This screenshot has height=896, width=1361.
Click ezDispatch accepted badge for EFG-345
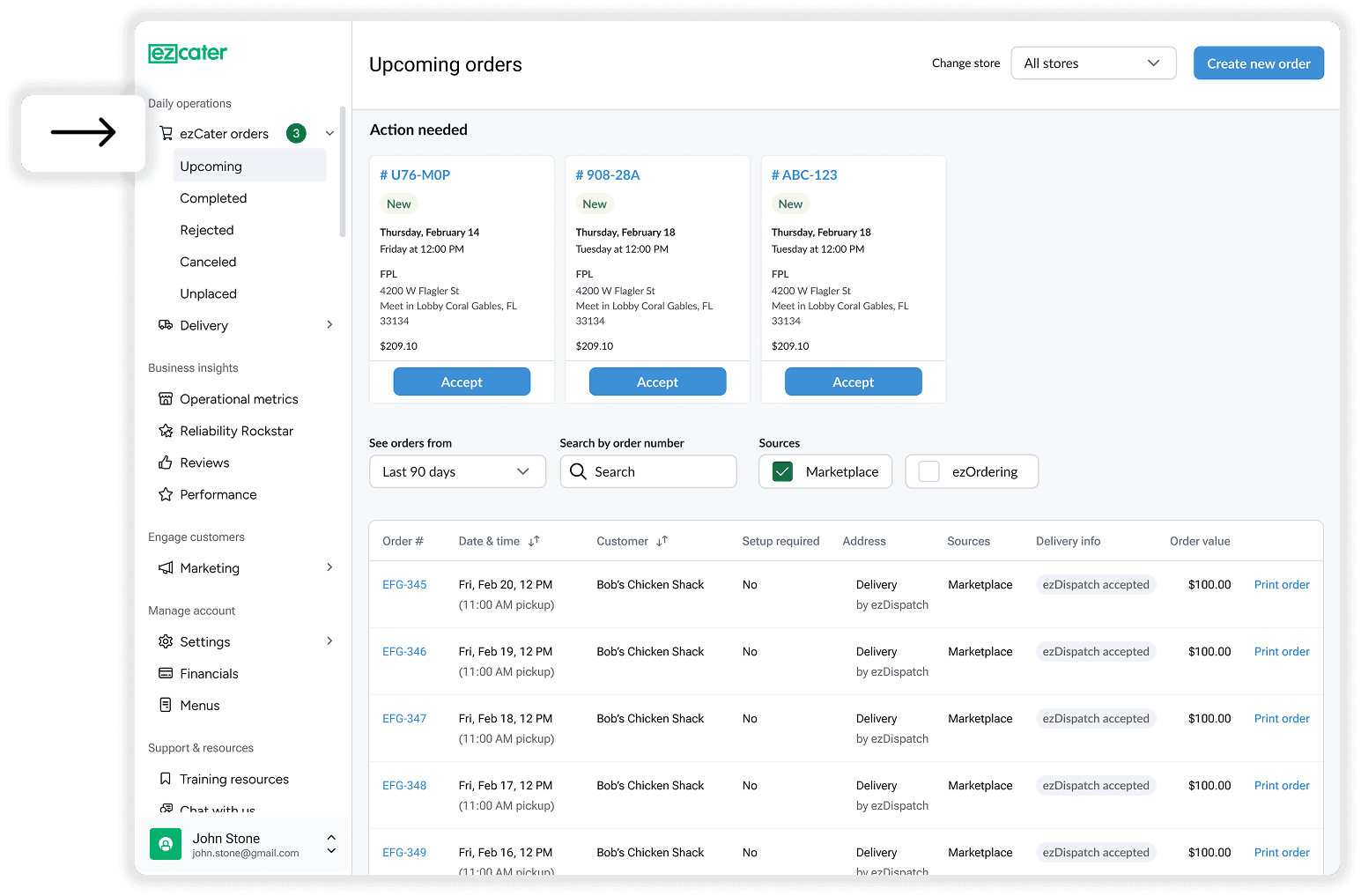pyautogui.click(x=1096, y=584)
